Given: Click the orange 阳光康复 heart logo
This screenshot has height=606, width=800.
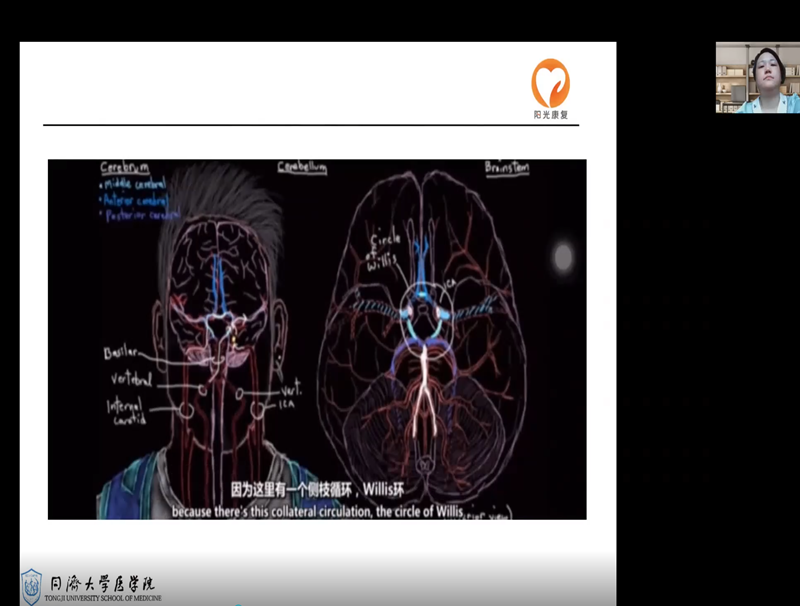Looking at the screenshot, I should click(x=551, y=89).
